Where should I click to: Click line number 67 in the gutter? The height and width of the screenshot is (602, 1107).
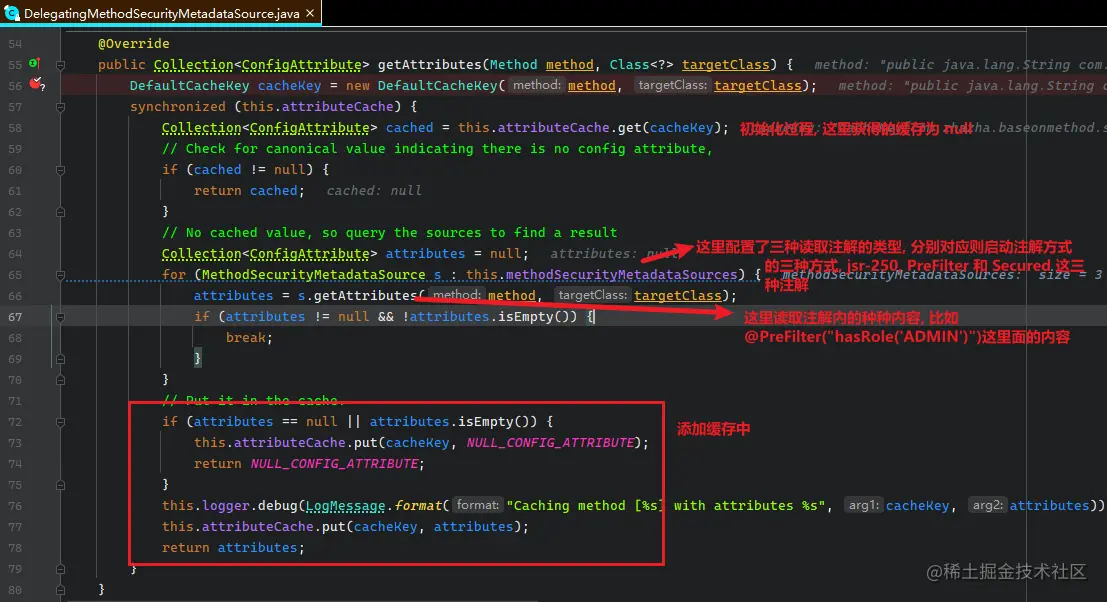15,317
